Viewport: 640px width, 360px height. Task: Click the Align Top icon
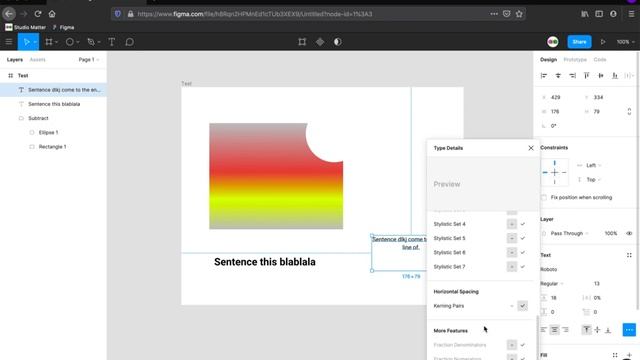click(x=587, y=76)
